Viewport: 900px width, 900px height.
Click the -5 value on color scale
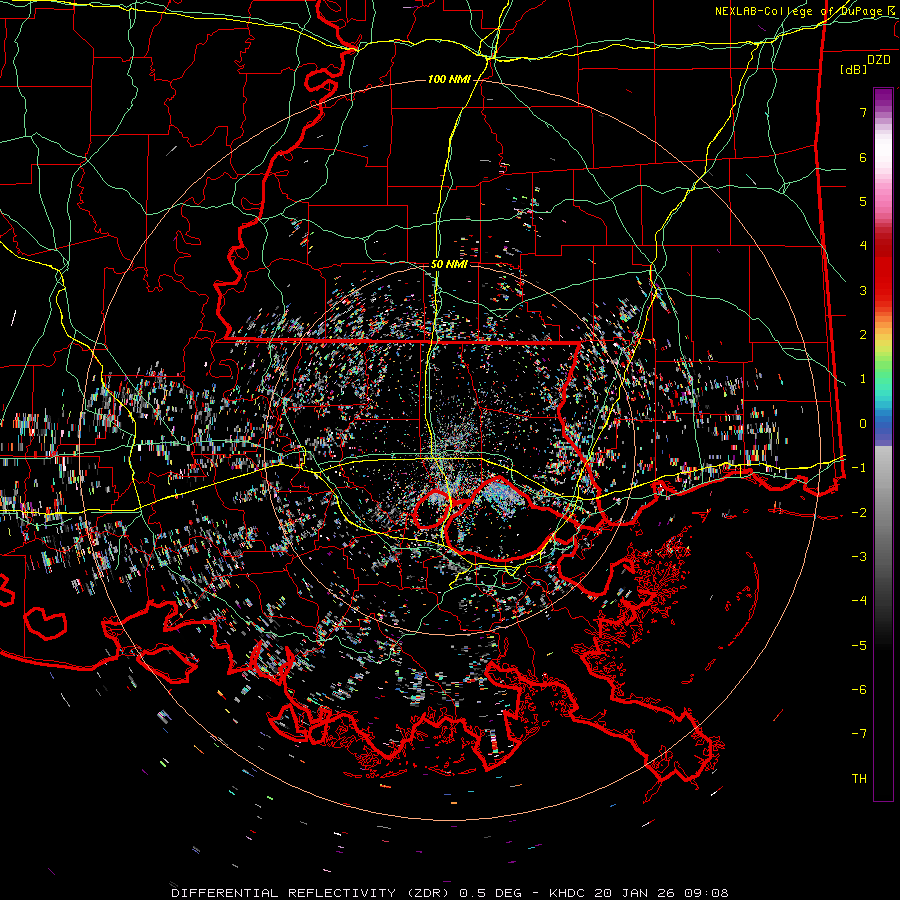tap(859, 646)
